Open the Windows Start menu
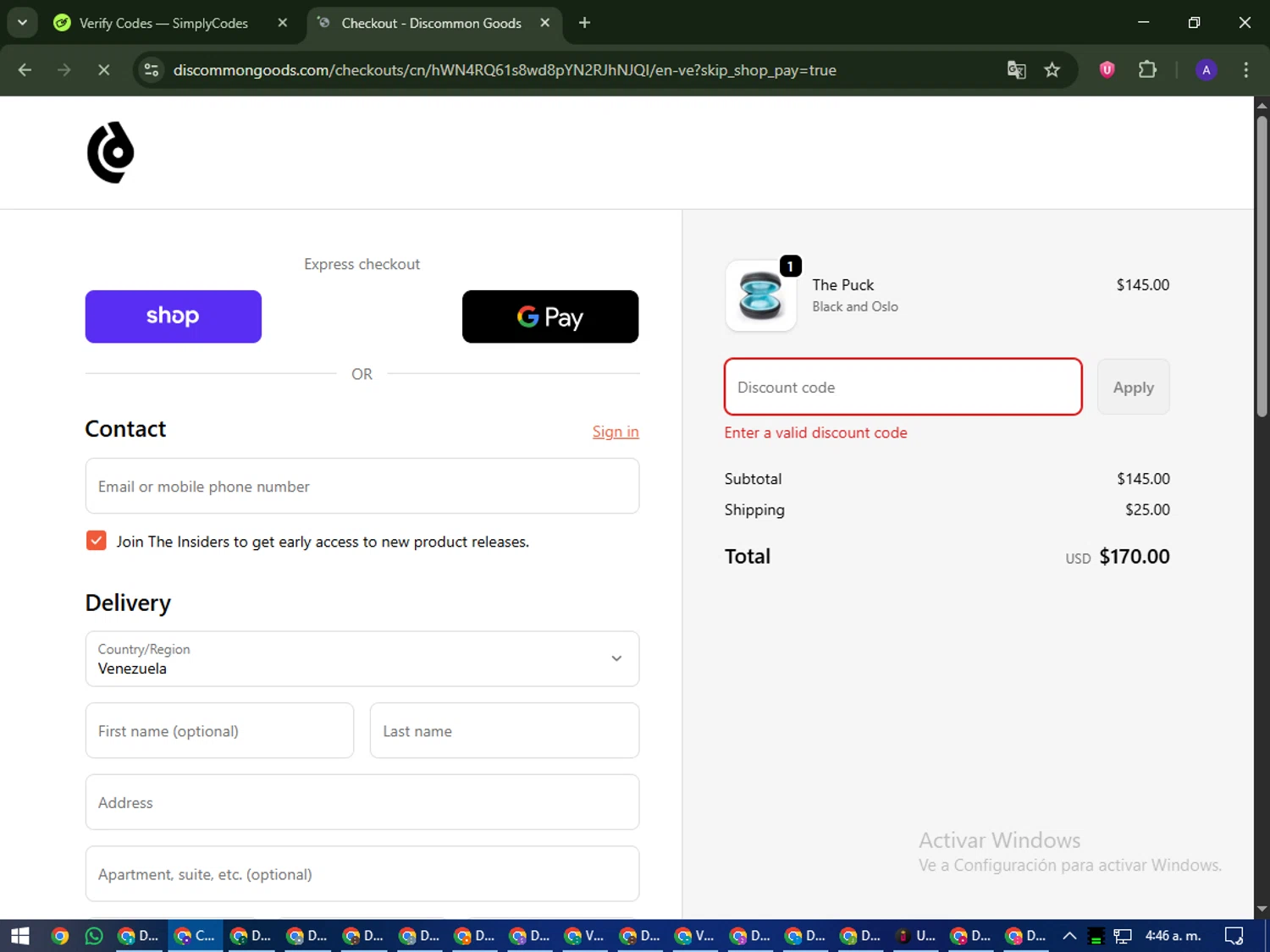This screenshot has height=952, width=1270. pos(19,936)
